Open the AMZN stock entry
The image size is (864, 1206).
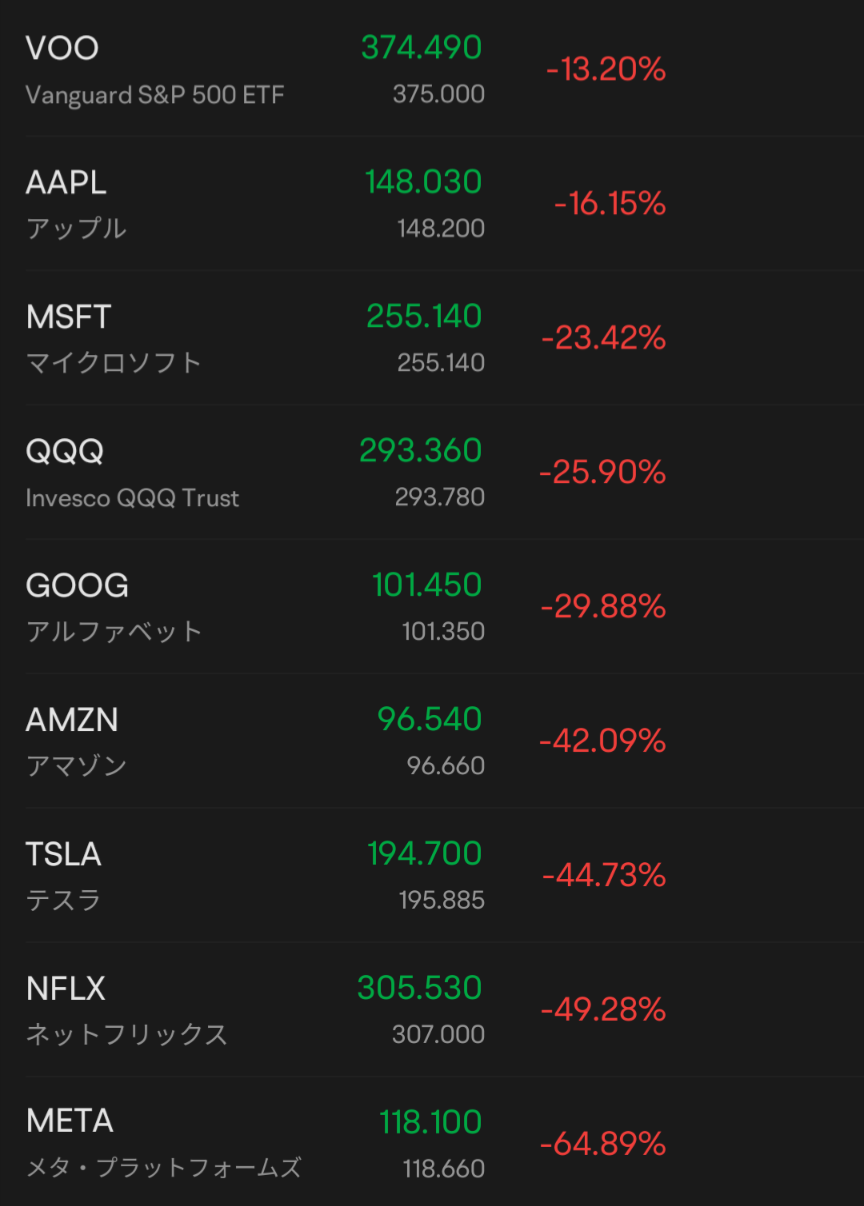[432, 741]
